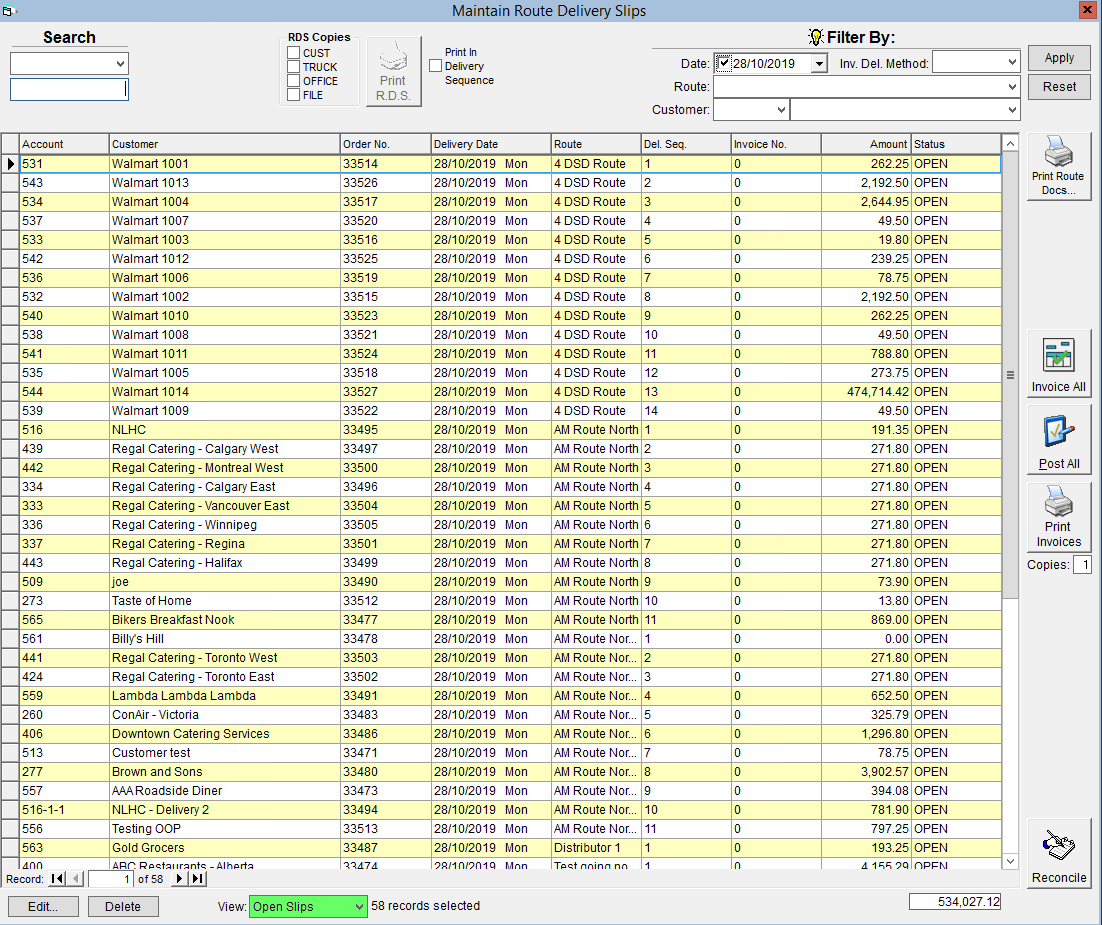Sort by the Amount column header
Screen dimensions: 1102x925
coord(867,144)
